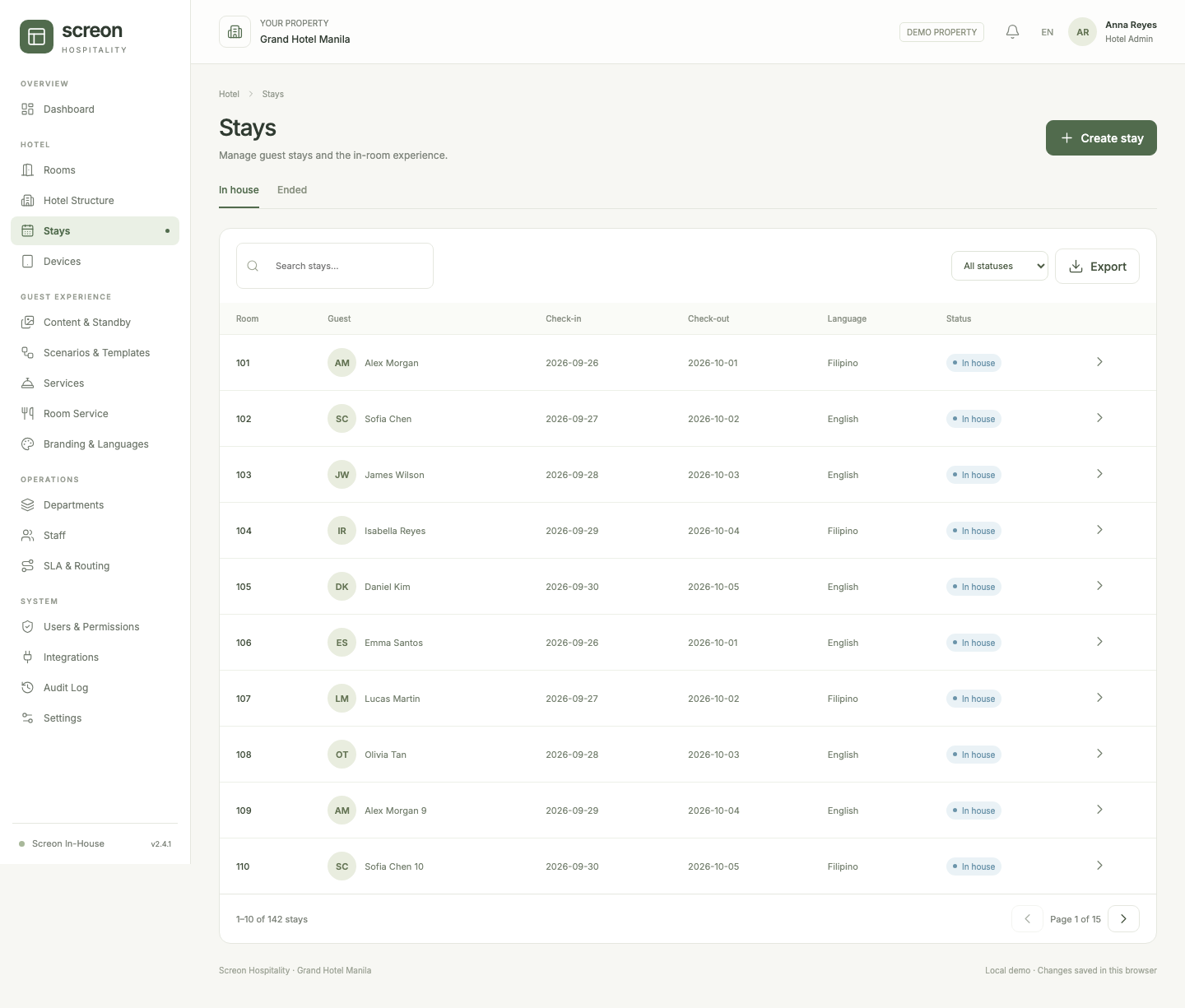Click Hotel breadcrumb link
The width and height of the screenshot is (1185, 1008).
[229, 95]
